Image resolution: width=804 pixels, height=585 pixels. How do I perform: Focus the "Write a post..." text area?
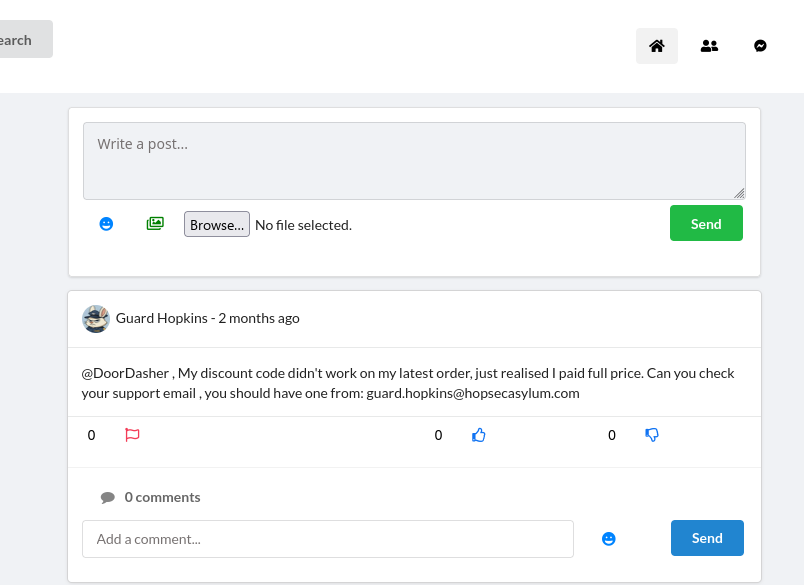click(x=414, y=160)
